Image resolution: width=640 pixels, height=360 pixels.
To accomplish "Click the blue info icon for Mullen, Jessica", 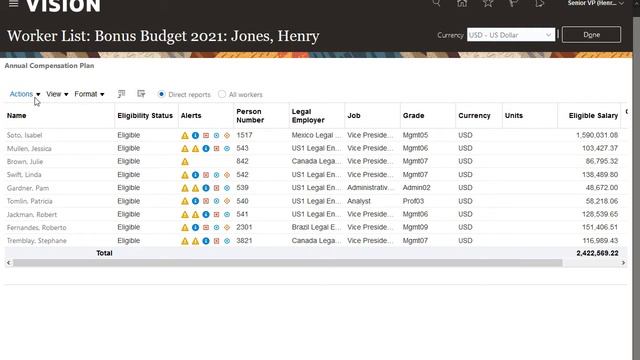I will click(x=206, y=149).
